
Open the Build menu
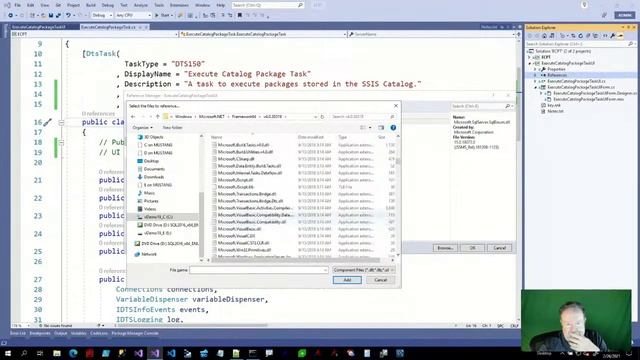point(91,5)
